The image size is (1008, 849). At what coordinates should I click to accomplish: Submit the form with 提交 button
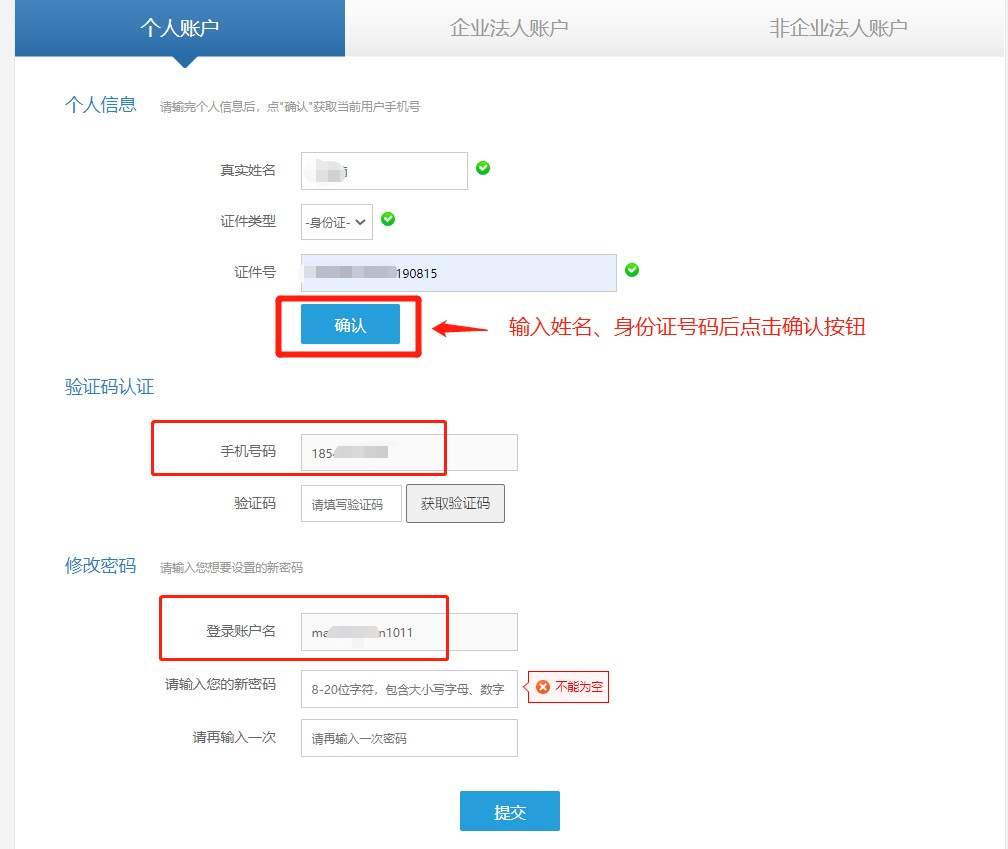pos(509,811)
